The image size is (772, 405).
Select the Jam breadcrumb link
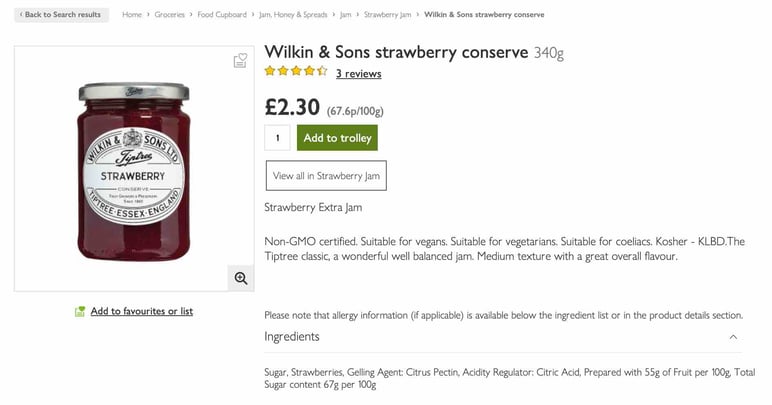click(x=346, y=15)
